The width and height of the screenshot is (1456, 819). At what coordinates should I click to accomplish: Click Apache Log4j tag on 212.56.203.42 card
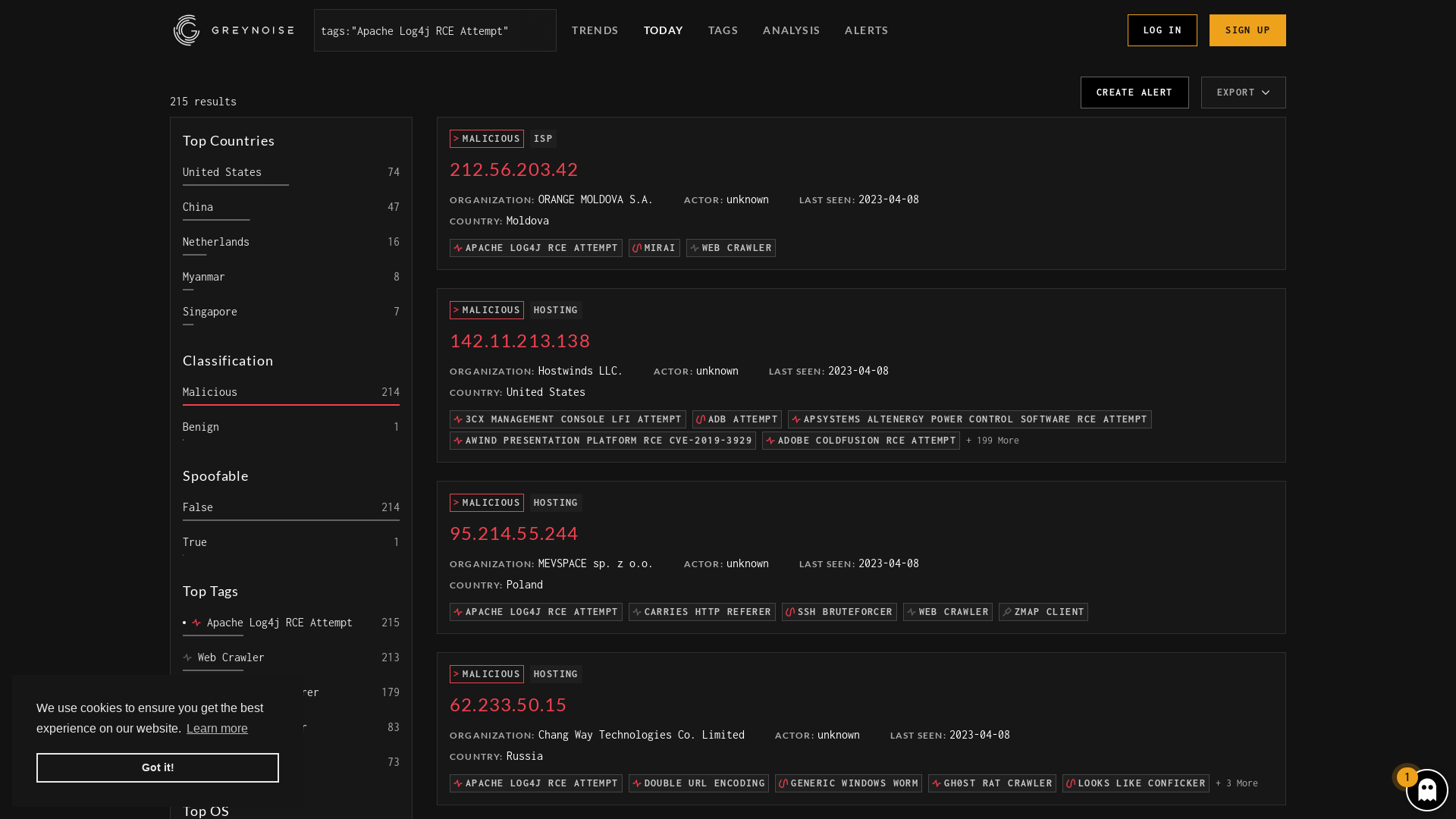tap(536, 248)
